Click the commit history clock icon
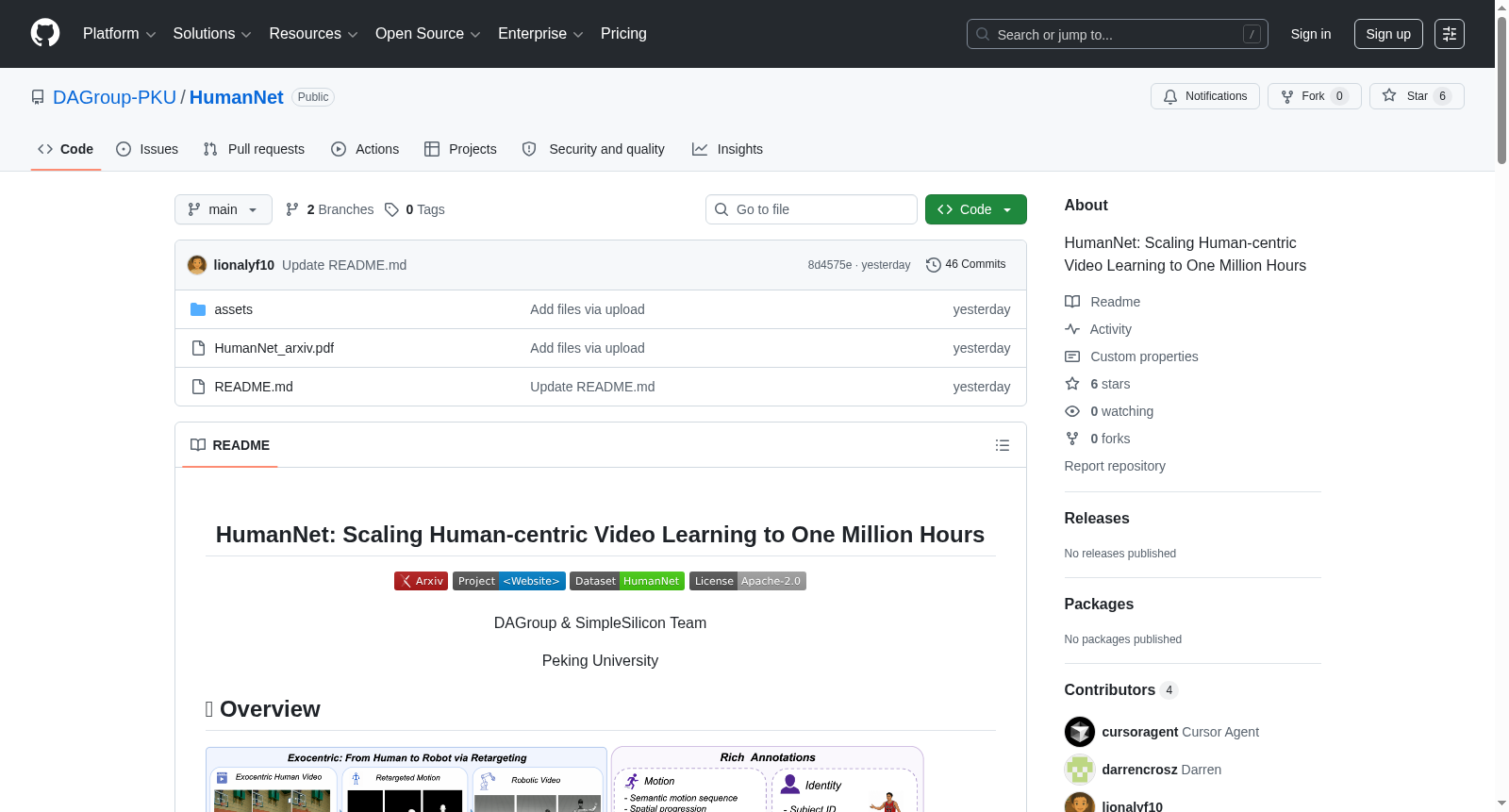1509x812 pixels. click(934, 265)
